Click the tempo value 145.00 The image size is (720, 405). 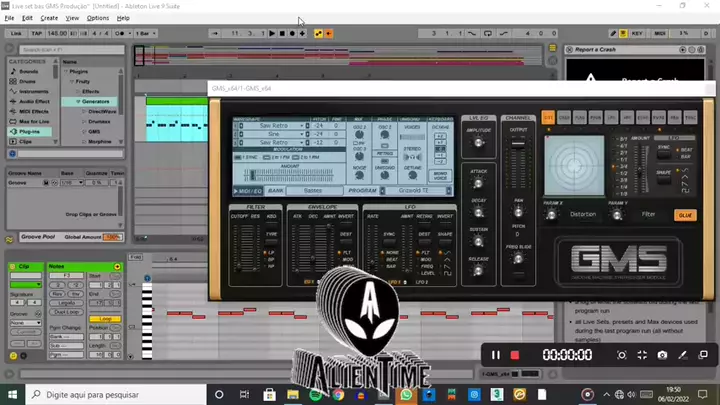(57, 34)
